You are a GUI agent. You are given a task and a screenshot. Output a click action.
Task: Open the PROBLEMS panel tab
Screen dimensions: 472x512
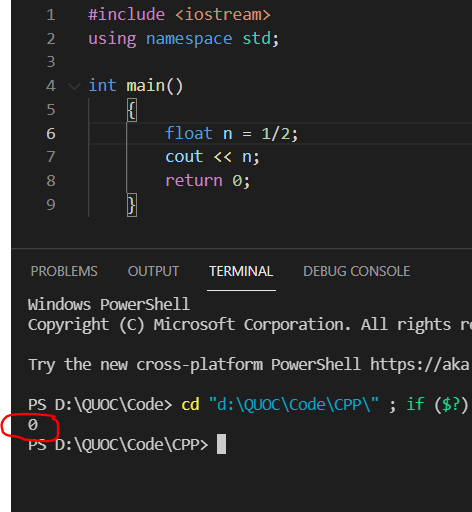click(x=64, y=271)
